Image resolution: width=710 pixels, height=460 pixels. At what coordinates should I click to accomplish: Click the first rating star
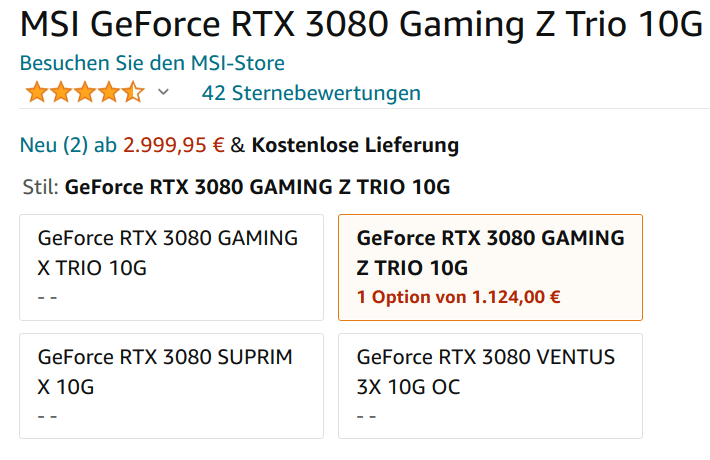(x=37, y=93)
